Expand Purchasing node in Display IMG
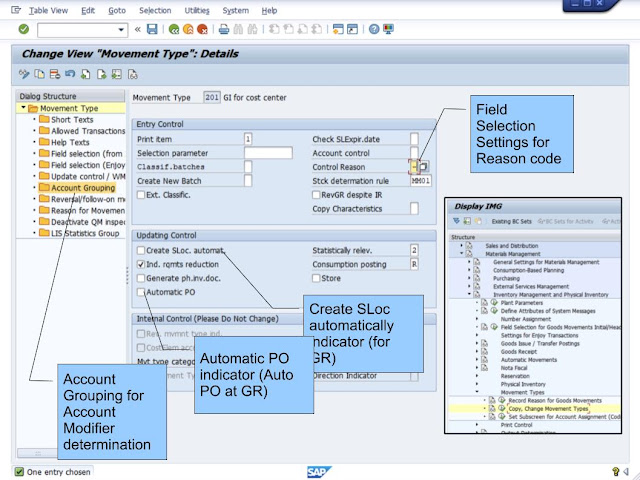This screenshot has height=480, width=640. click(x=469, y=278)
